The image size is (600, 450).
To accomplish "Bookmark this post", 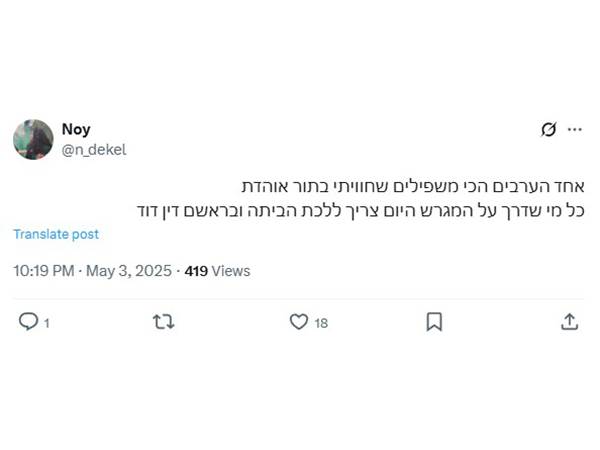I will tap(434, 322).
